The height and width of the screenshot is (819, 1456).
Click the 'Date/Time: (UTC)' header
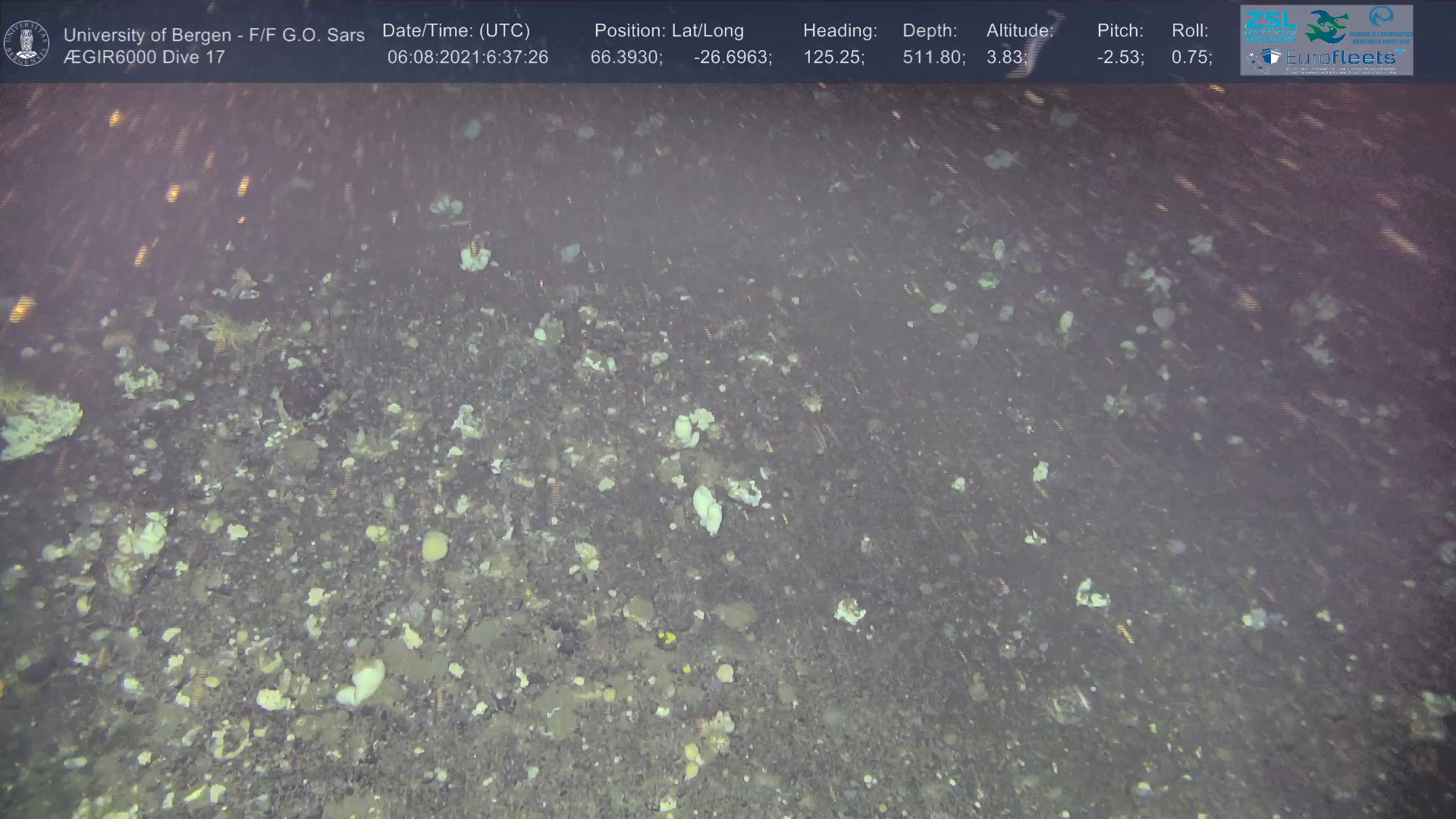tap(456, 31)
